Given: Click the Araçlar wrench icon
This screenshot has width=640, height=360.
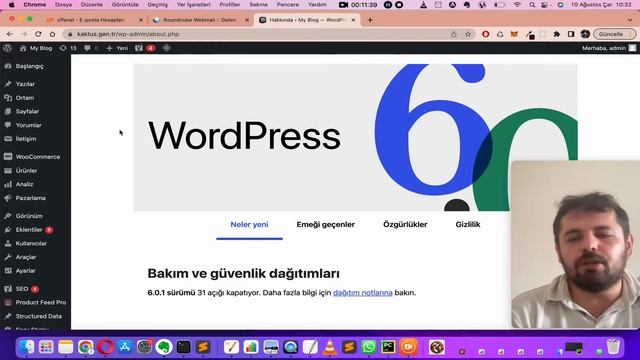Looking at the screenshot, I should pyautogui.click(x=8, y=257).
